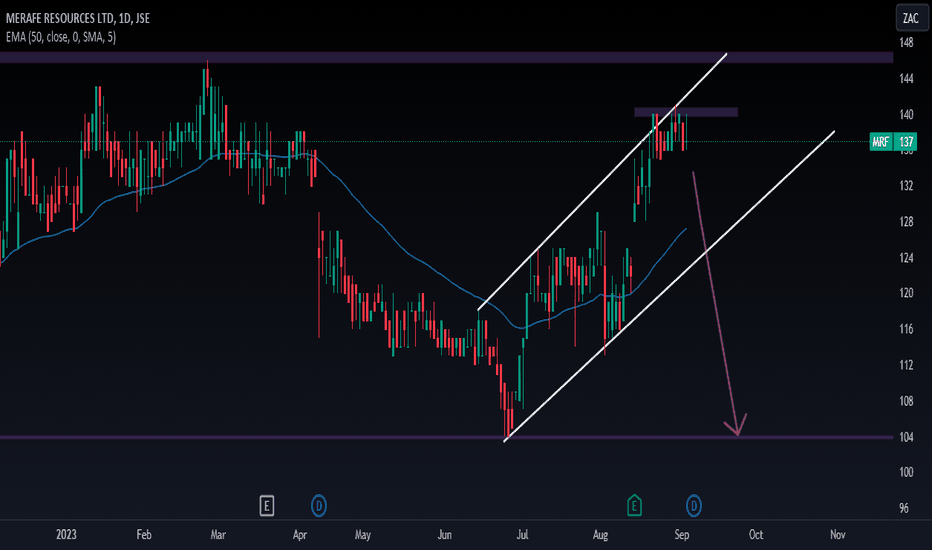Click the ZAC currency button
This screenshot has height=550, width=932.
(x=911, y=18)
